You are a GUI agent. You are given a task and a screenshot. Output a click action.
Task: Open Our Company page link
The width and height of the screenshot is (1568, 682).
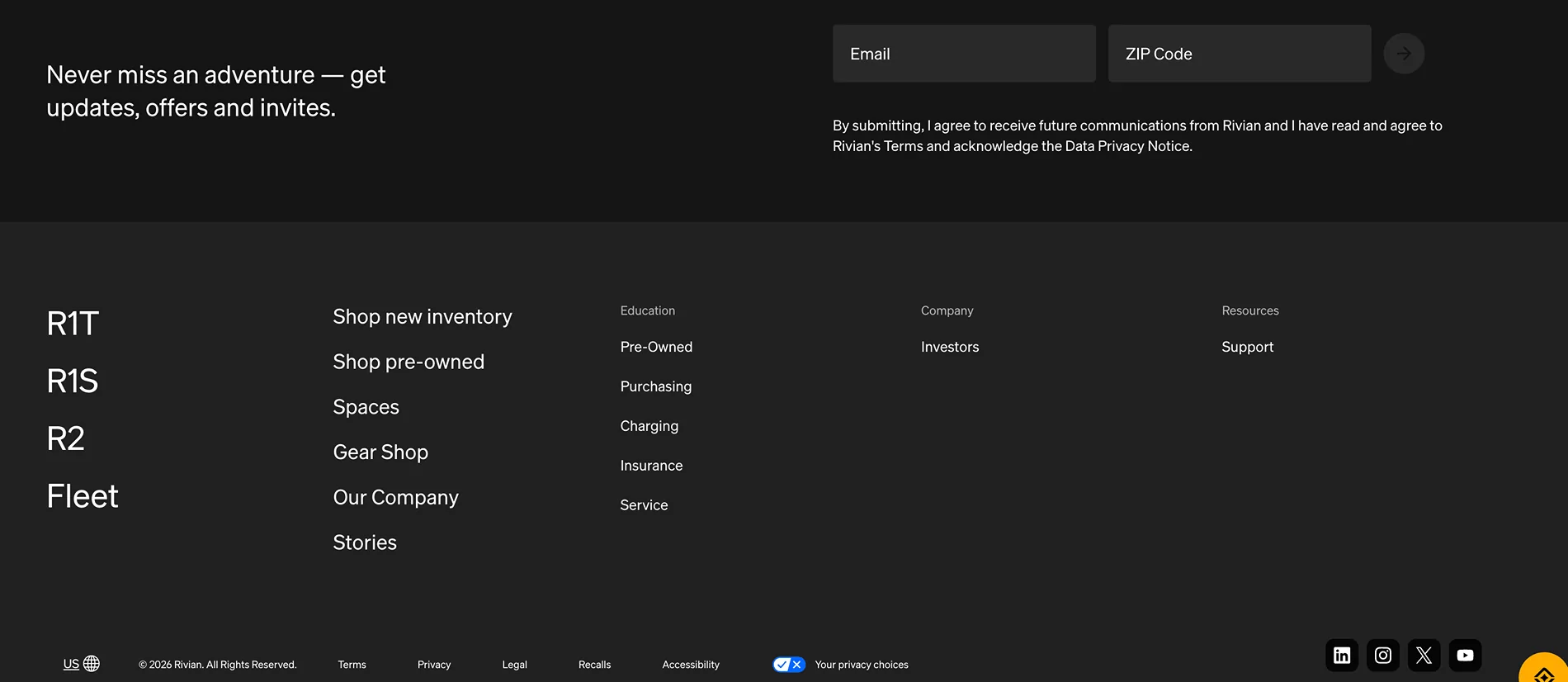(x=396, y=498)
